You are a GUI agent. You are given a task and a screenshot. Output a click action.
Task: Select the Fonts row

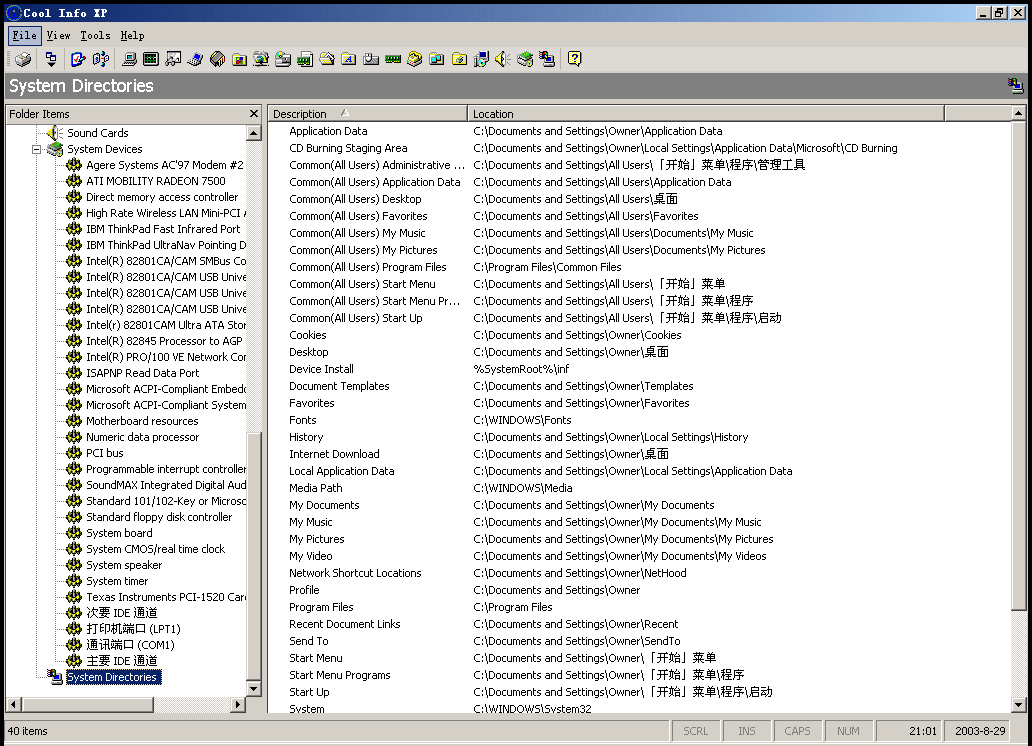point(638,421)
